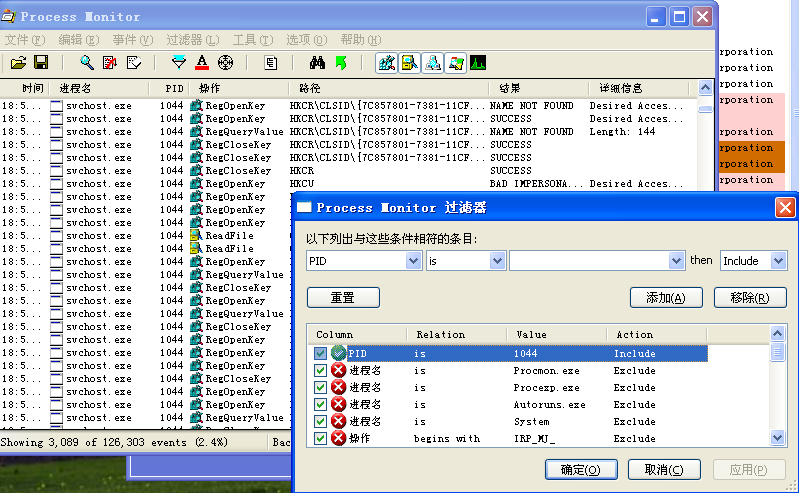Toggle the IRP_MJ_ exclude filter checkbox
Screen dimensions: 799x493
(320, 438)
